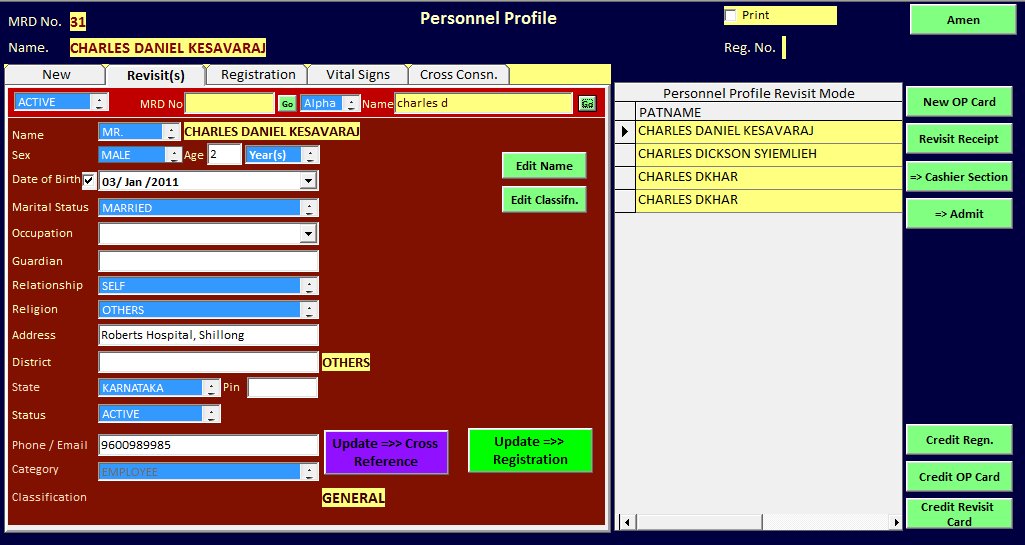Click the spinner arrows on the MR. title
Screen dimensions: 1025x545
tap(172, 132)
